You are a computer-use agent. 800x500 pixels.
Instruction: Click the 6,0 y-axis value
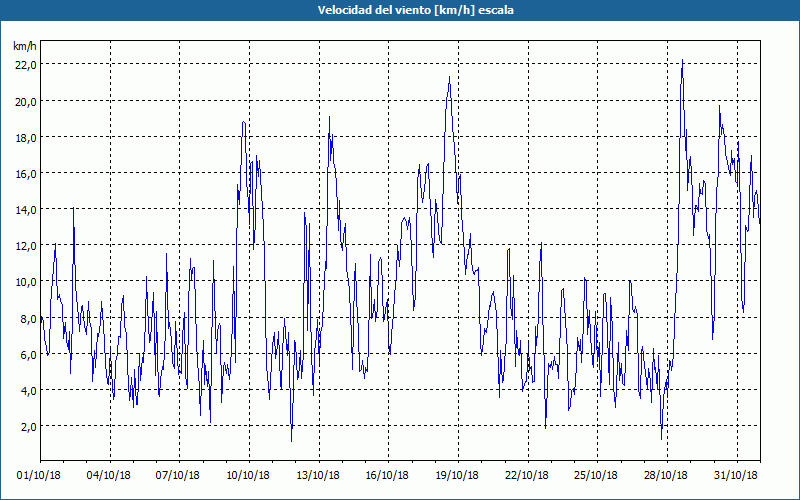[29, 354]
